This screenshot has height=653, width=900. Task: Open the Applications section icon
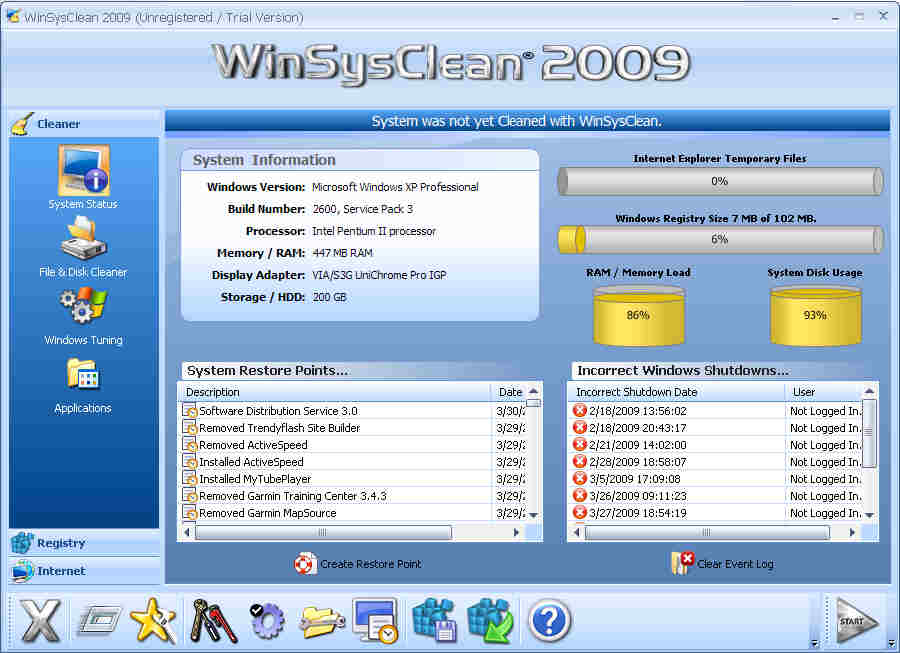pyautogui.click(x=83, y=376)
